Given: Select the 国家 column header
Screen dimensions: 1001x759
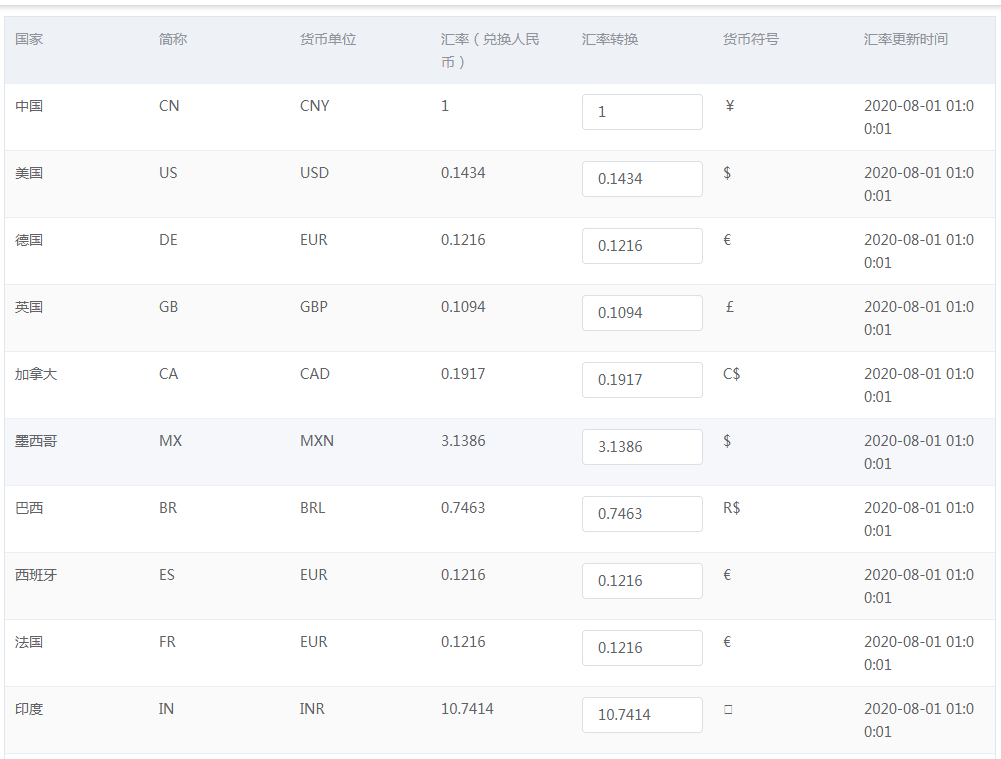Looking at the screenshot, I should point(29,40).
